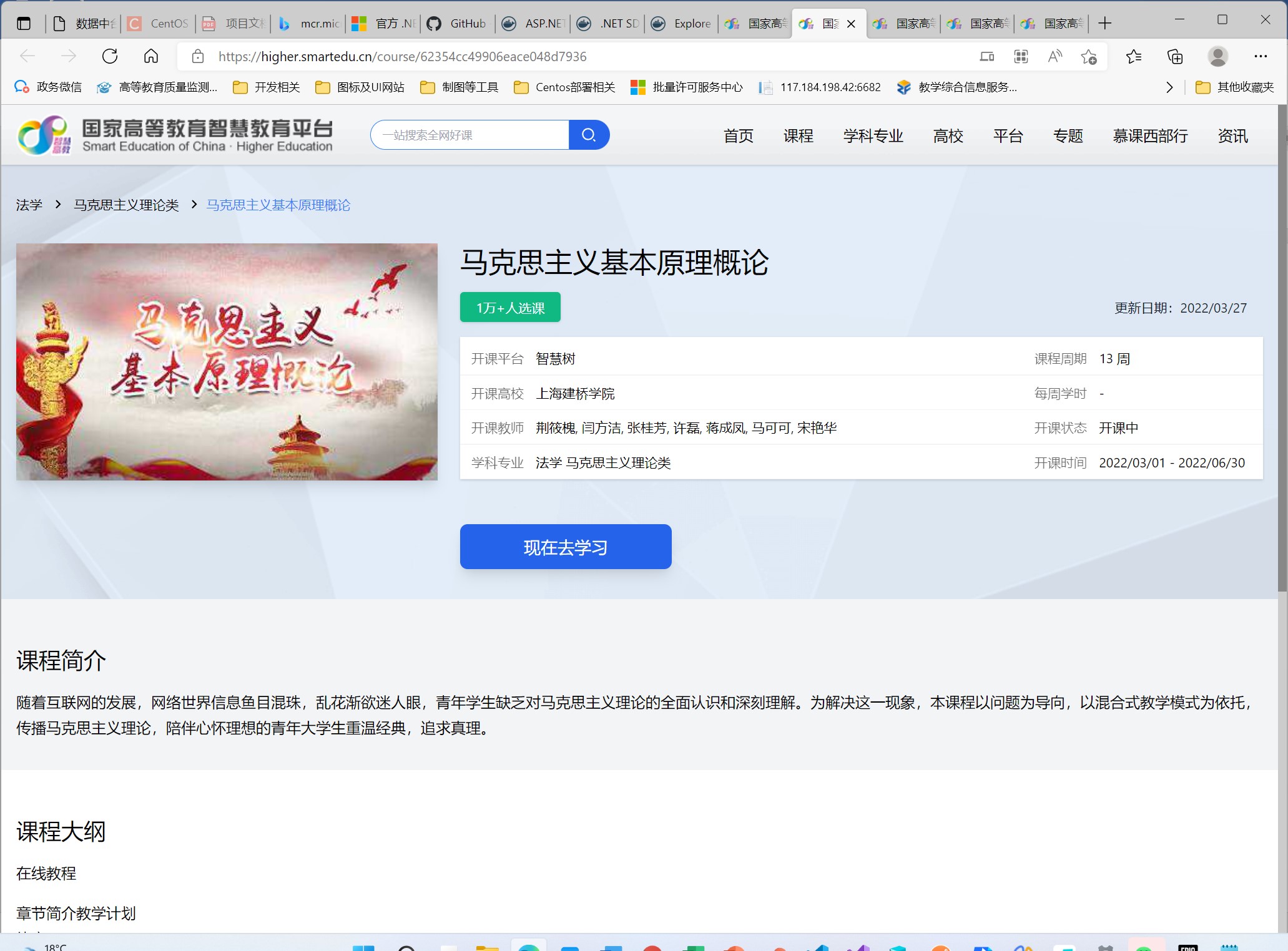The image size is (1288, 951).
Task: Open 马克思主义理论类 breadcrumb link
Action: (x=126, y=205)
